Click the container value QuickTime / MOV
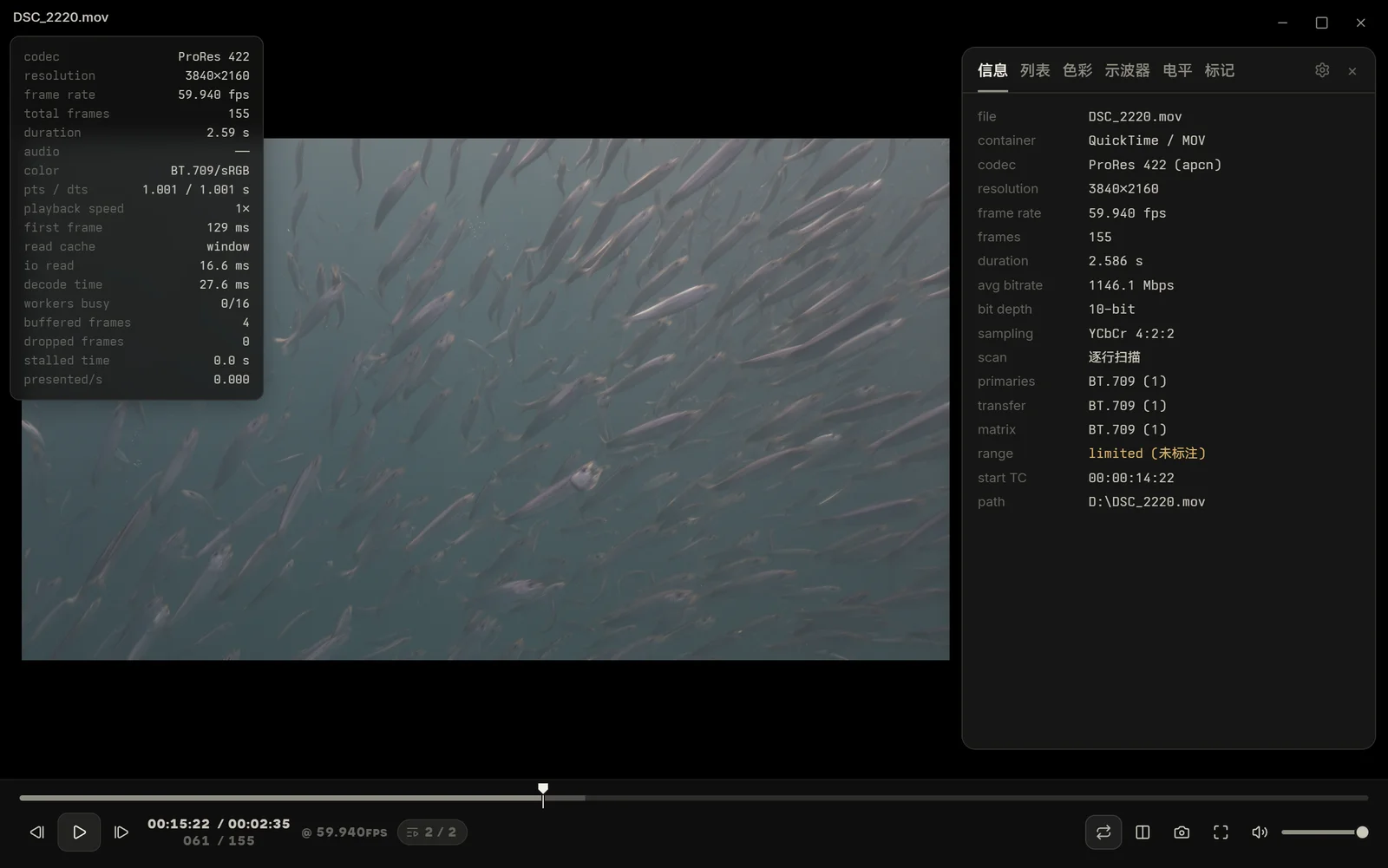The image size is (1388, 868). (x=1147, y=140)
